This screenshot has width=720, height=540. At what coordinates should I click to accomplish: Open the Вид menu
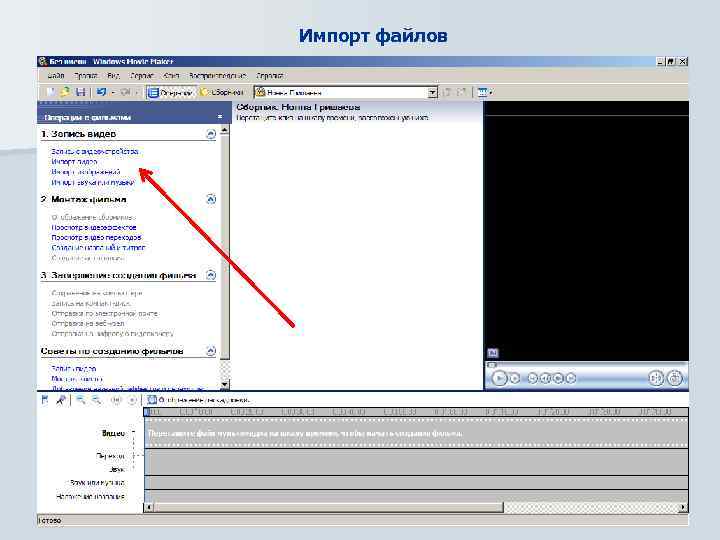tap(113, 75)
